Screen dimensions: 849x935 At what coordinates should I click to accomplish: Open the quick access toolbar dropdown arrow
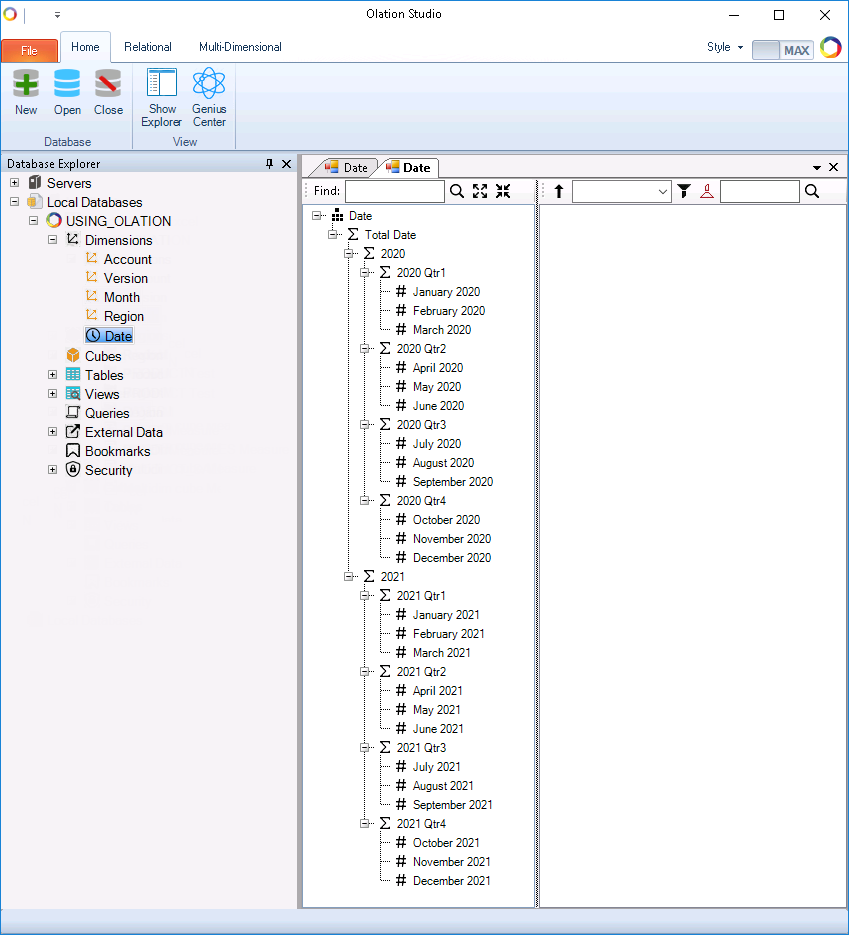click(57, 15)
